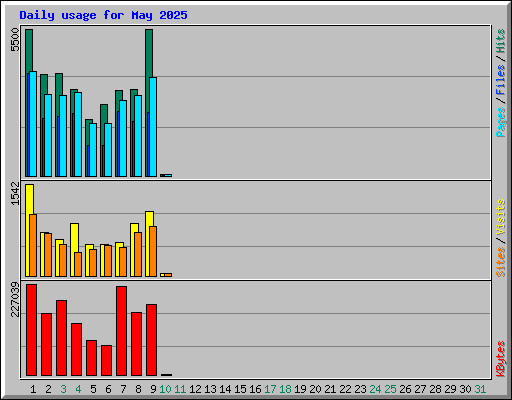Click day 2 on the x-axis
This screenshot has height=400, width=512.
click(x=48, y=389)
